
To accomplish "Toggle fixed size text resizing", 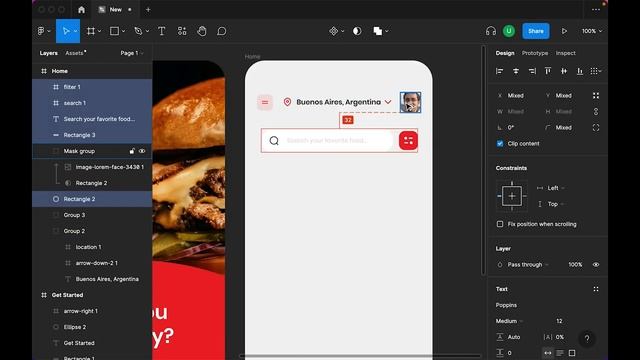I will click(x=572, y=353).
